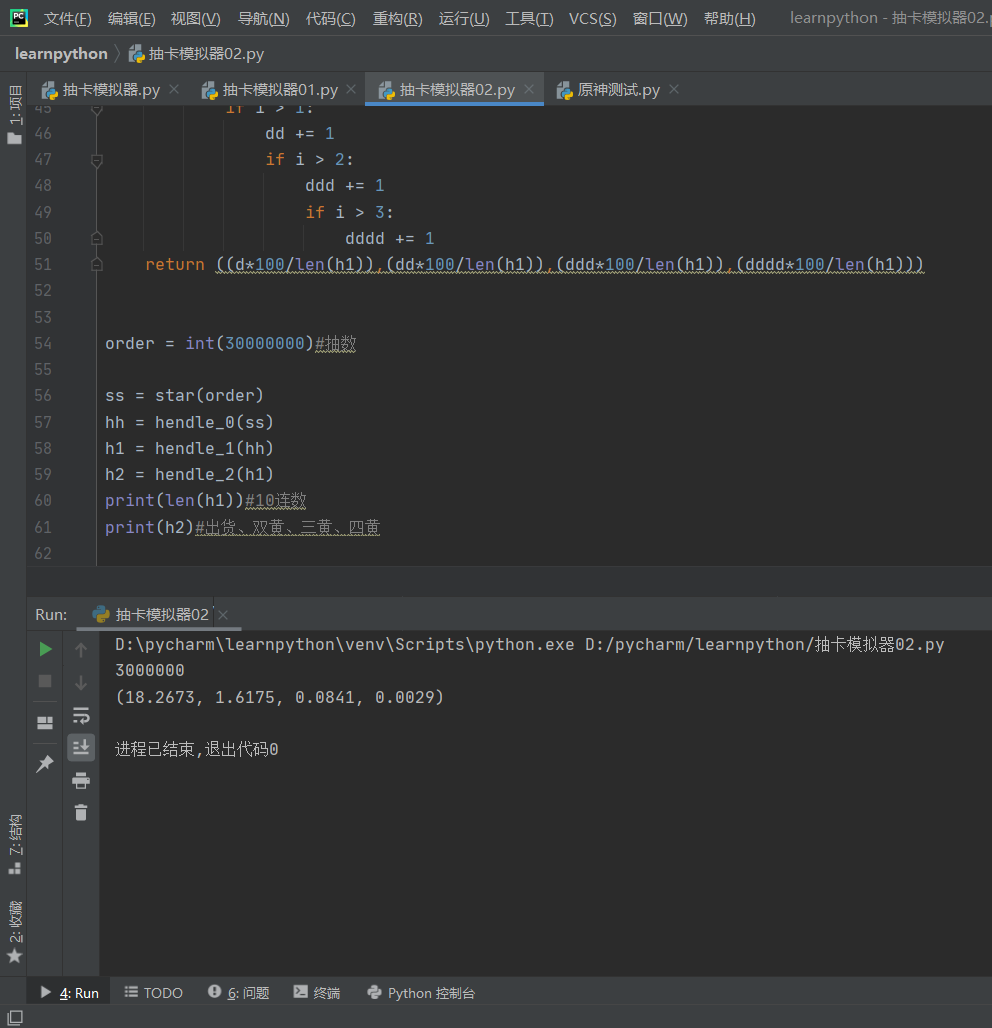Click the ss = star(order) line
Viewport: 992px width, 1028px height.
point(184,396)
